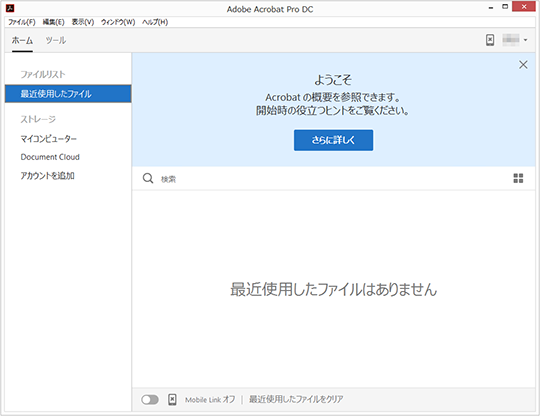540x416 pixels.
Task: Click the さらに詳しく button
Action: (x=333, y=140)
